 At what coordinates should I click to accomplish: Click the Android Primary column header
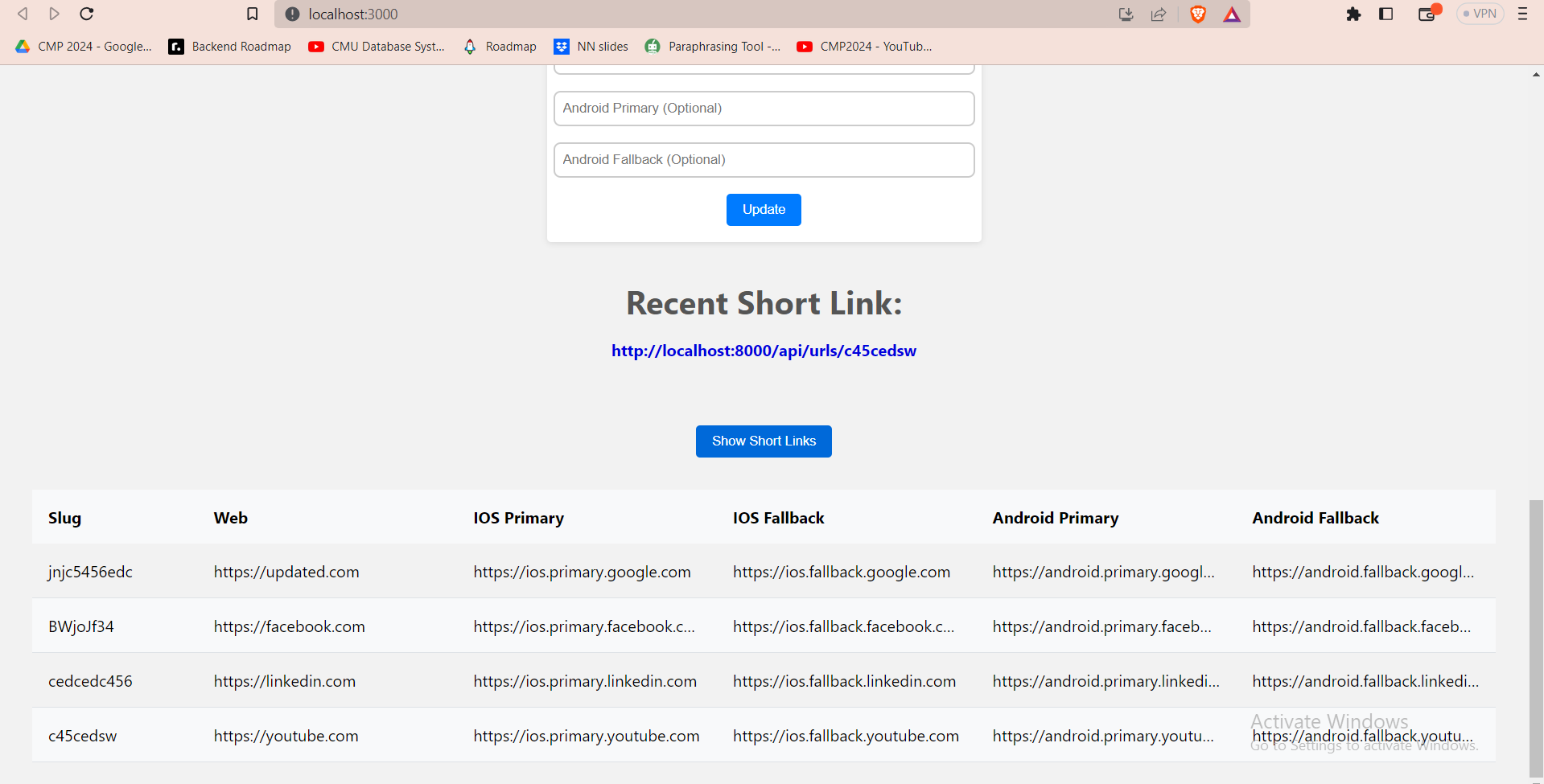tap(1055, 518)
